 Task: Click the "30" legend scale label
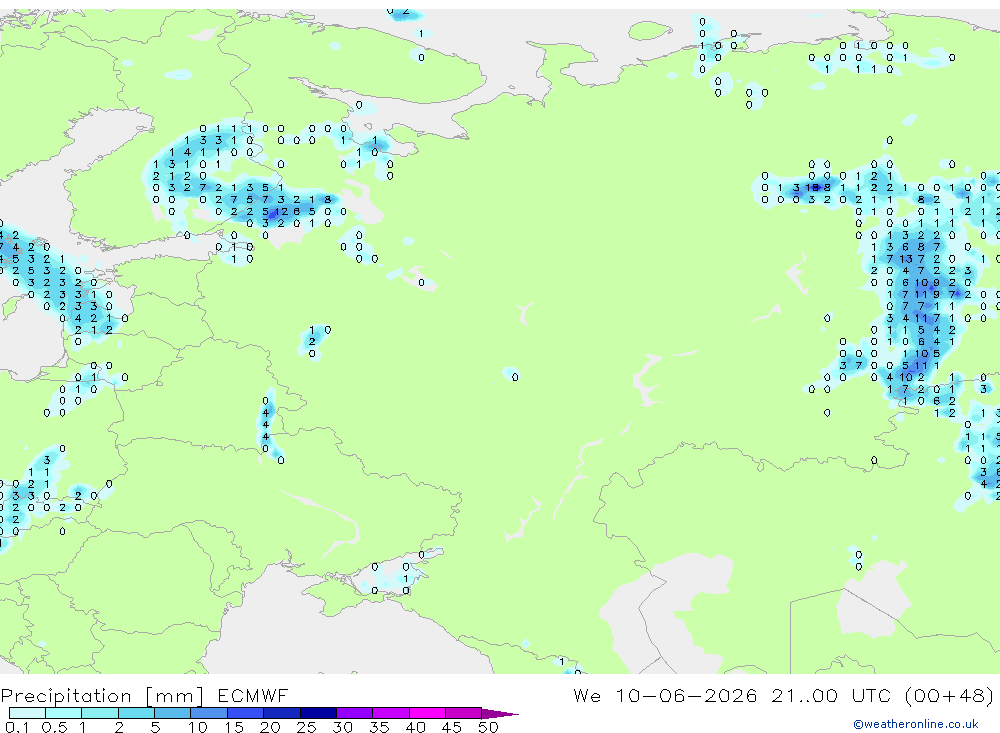[x=342, y=727]
